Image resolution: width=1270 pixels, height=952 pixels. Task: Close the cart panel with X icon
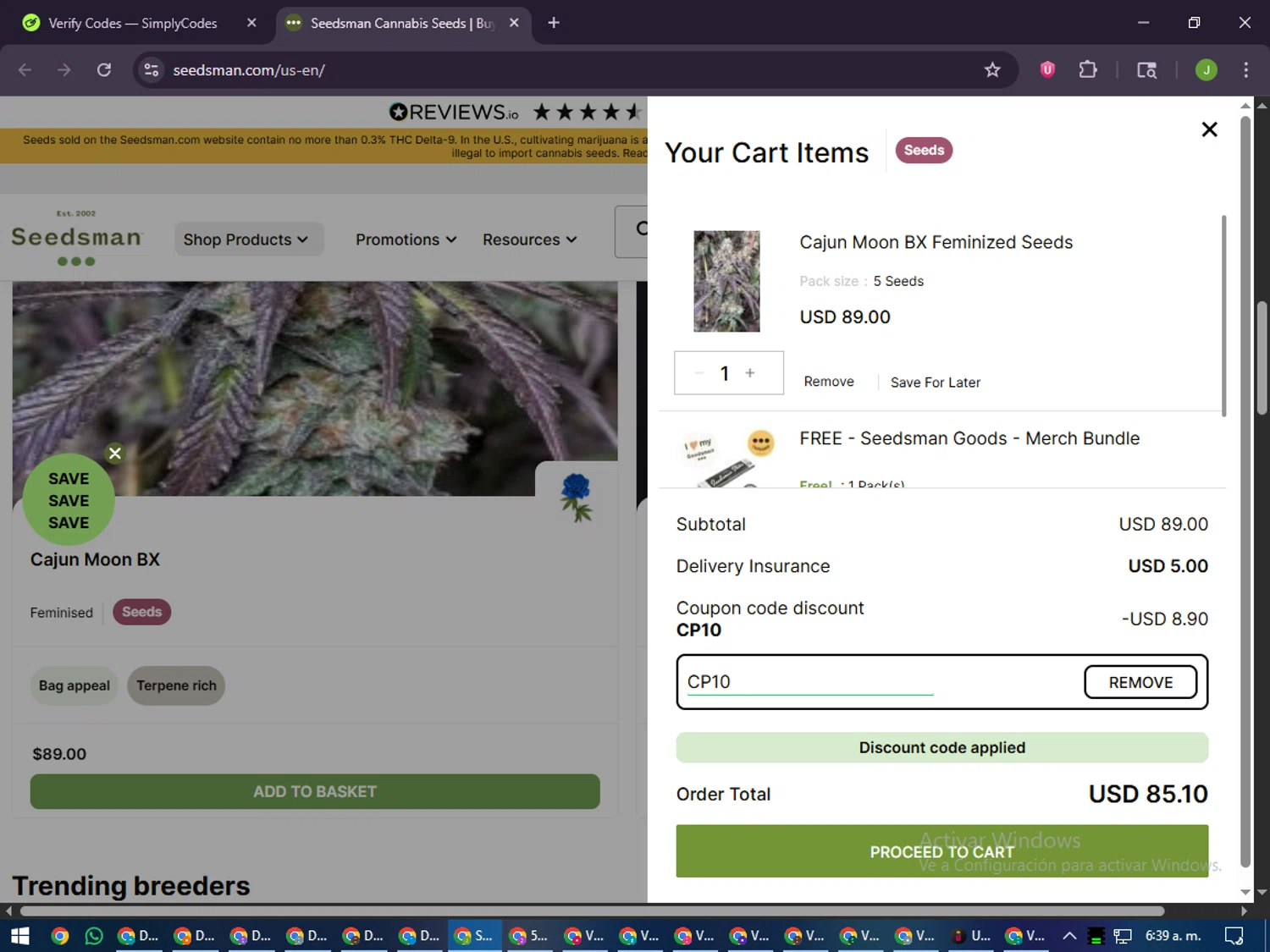[x=1209, y=129]
